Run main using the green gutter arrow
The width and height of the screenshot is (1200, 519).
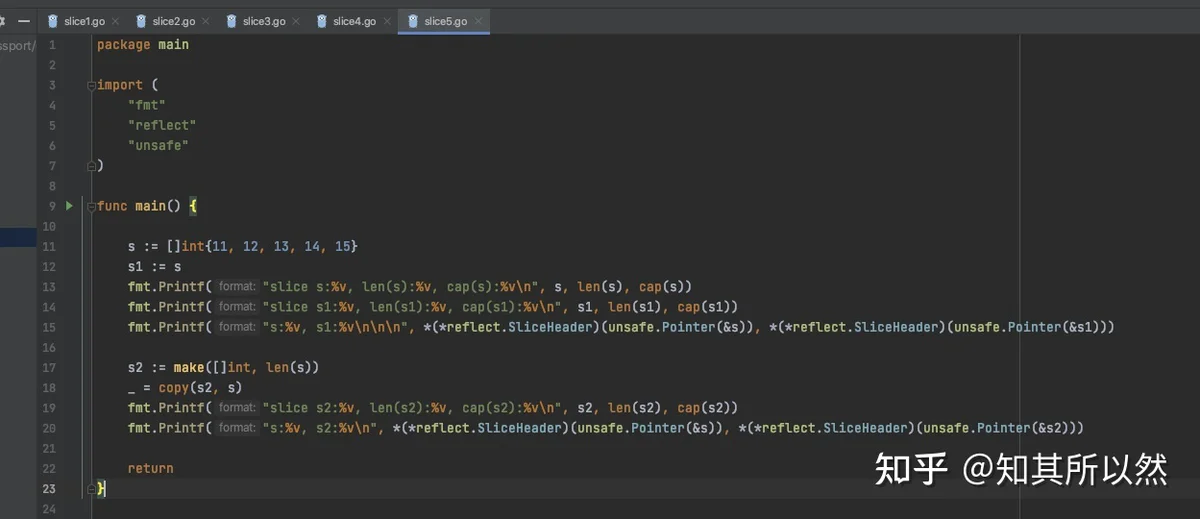coord(69,206)
